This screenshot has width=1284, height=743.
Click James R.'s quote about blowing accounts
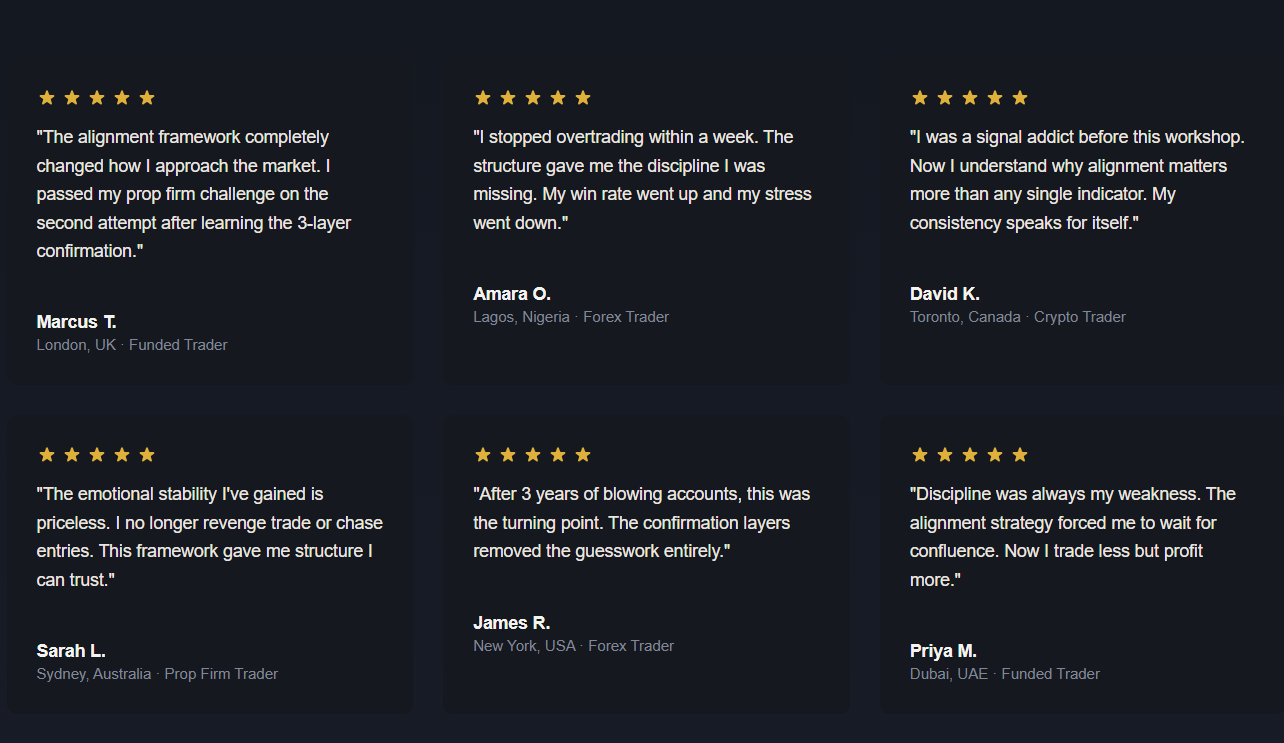642,523
